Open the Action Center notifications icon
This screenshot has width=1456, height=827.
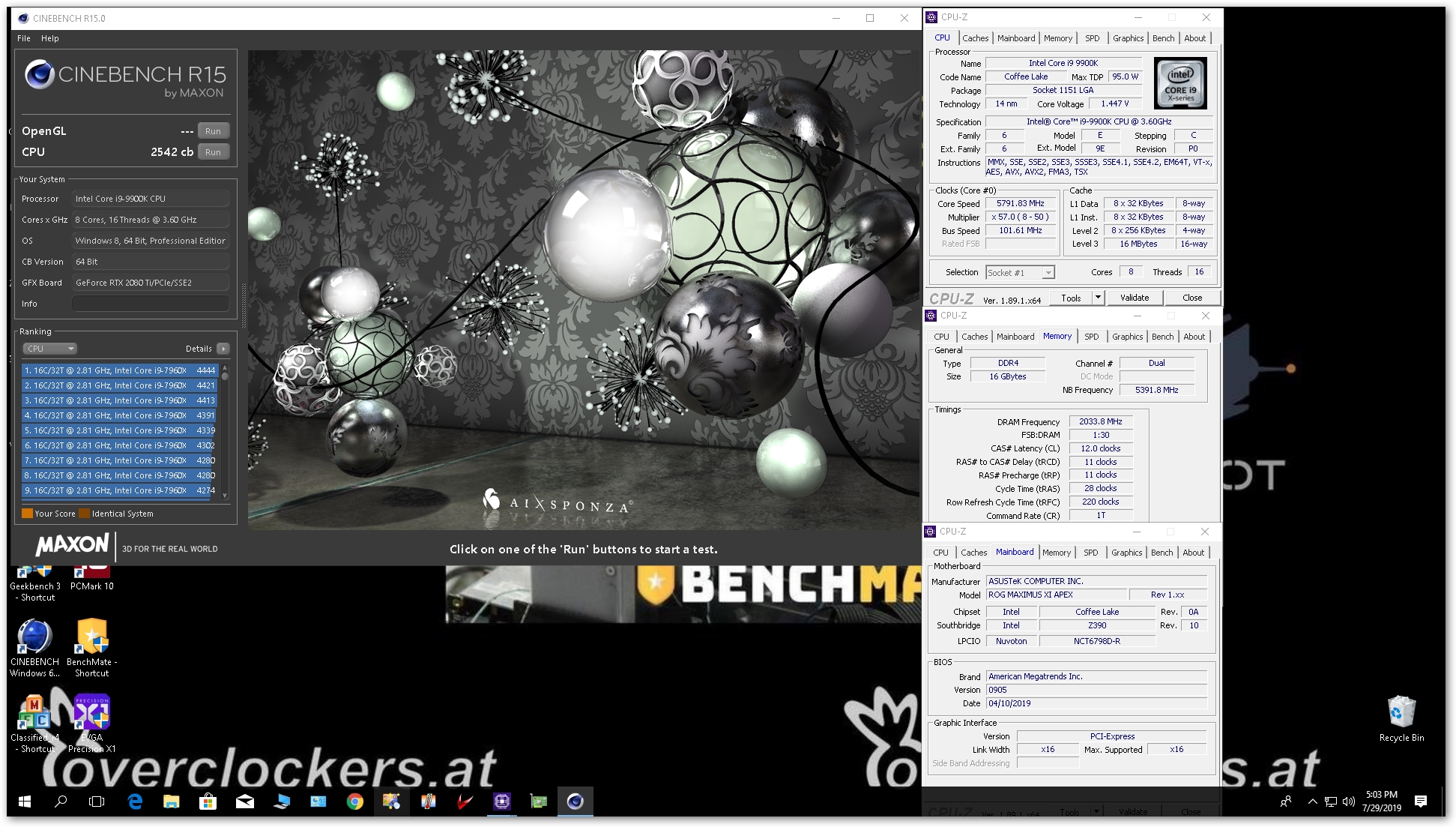tap(1420, 802)
